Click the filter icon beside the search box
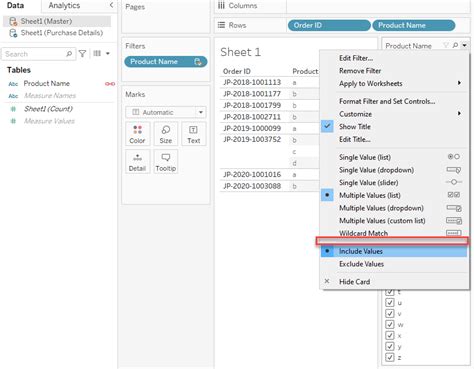 tap(82, 53)
